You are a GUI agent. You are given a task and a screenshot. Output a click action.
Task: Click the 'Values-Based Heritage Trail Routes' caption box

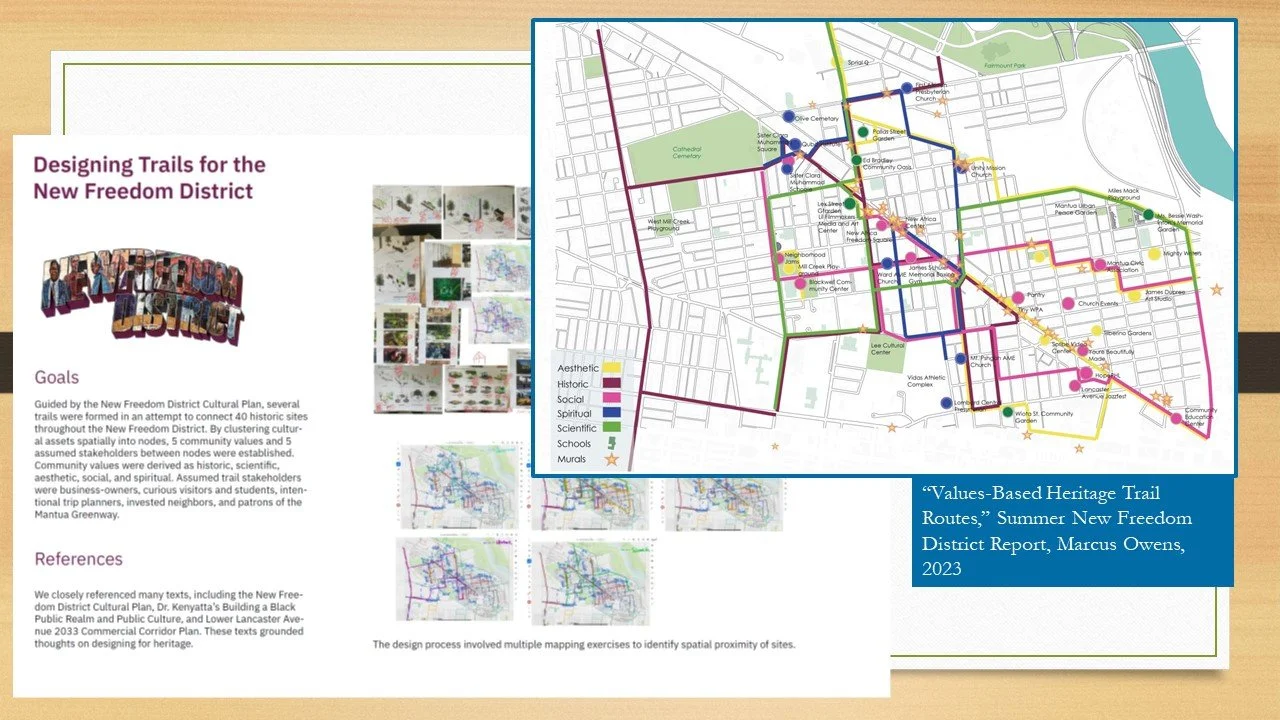[x=1072, y=532]
